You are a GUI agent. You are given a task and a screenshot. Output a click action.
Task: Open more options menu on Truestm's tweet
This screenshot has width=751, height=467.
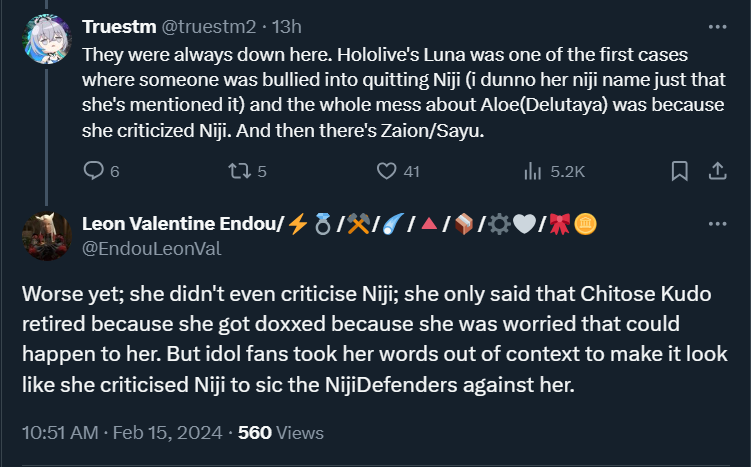pyautogui.click(x=716, y=26)
